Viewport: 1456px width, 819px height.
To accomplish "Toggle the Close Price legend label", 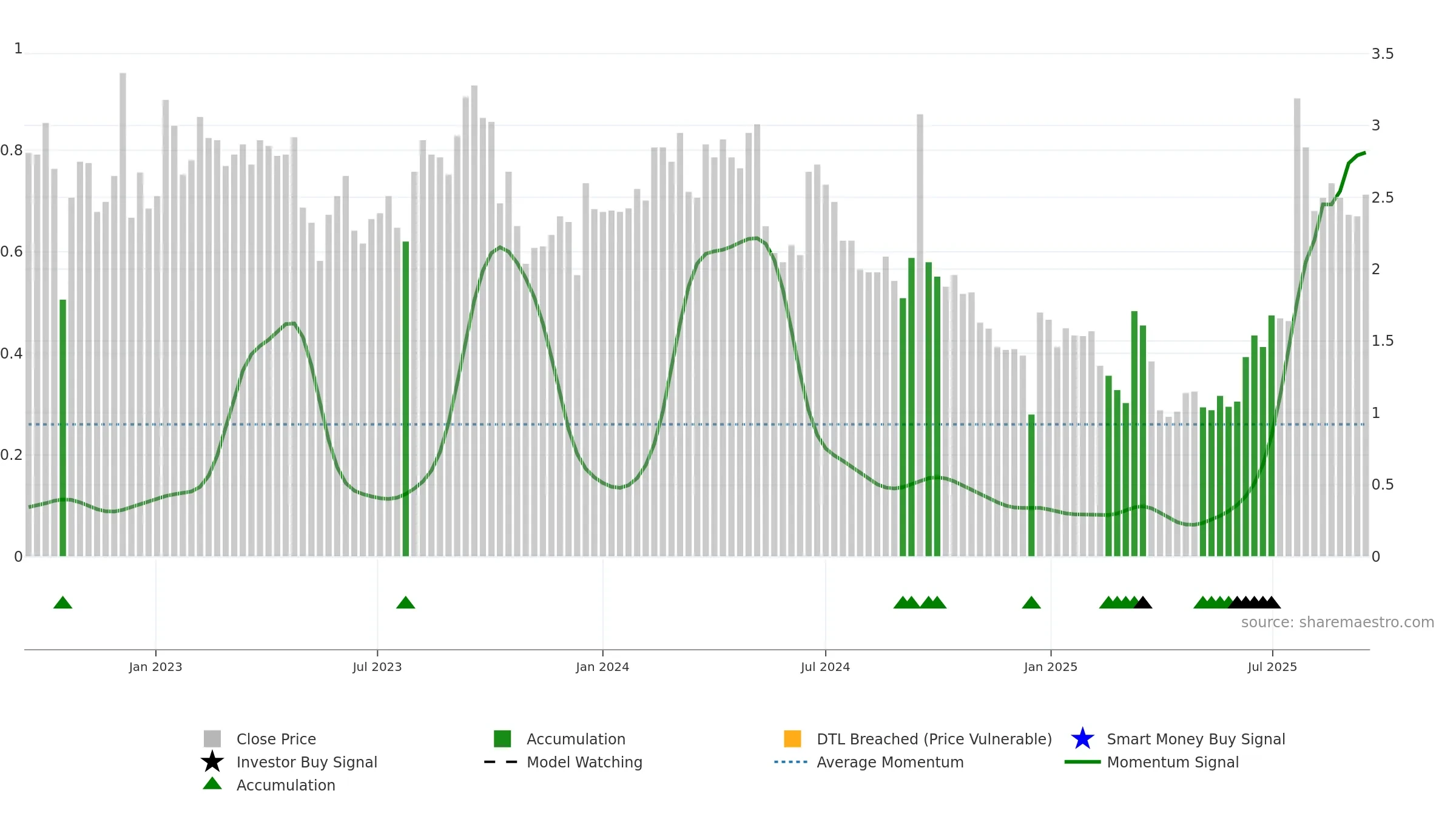I will point(276,739).
